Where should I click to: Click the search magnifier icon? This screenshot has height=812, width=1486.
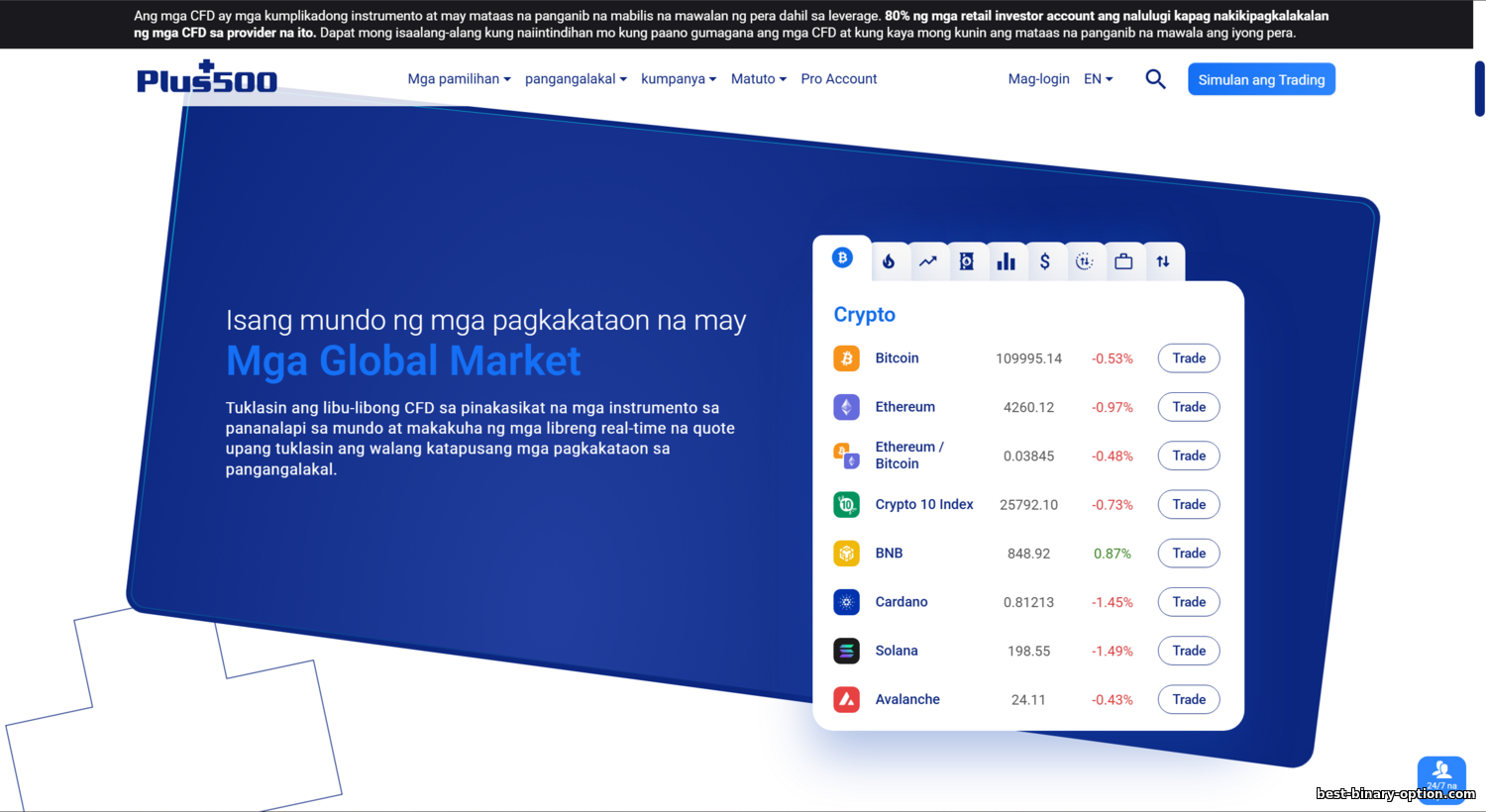(x=1155, y=79)
